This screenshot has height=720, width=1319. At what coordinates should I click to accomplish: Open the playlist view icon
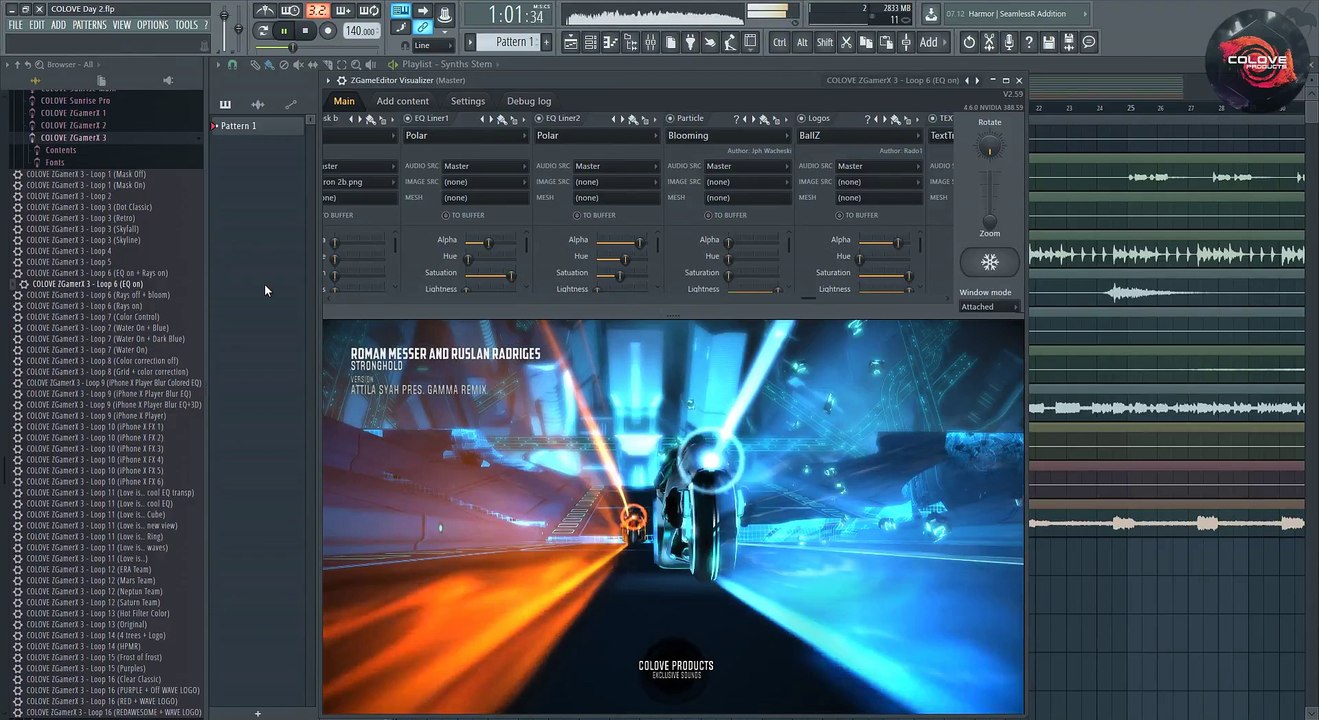571,42
